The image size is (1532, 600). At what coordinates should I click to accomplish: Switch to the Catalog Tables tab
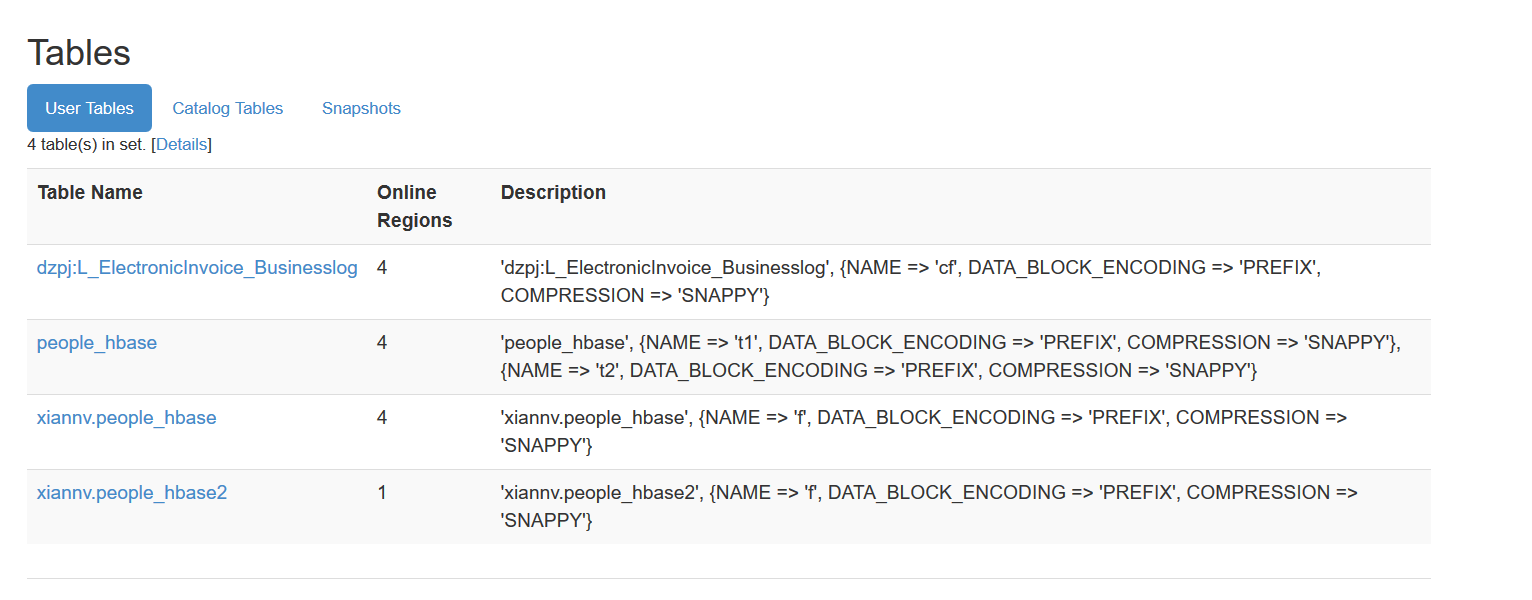point(227,108)
